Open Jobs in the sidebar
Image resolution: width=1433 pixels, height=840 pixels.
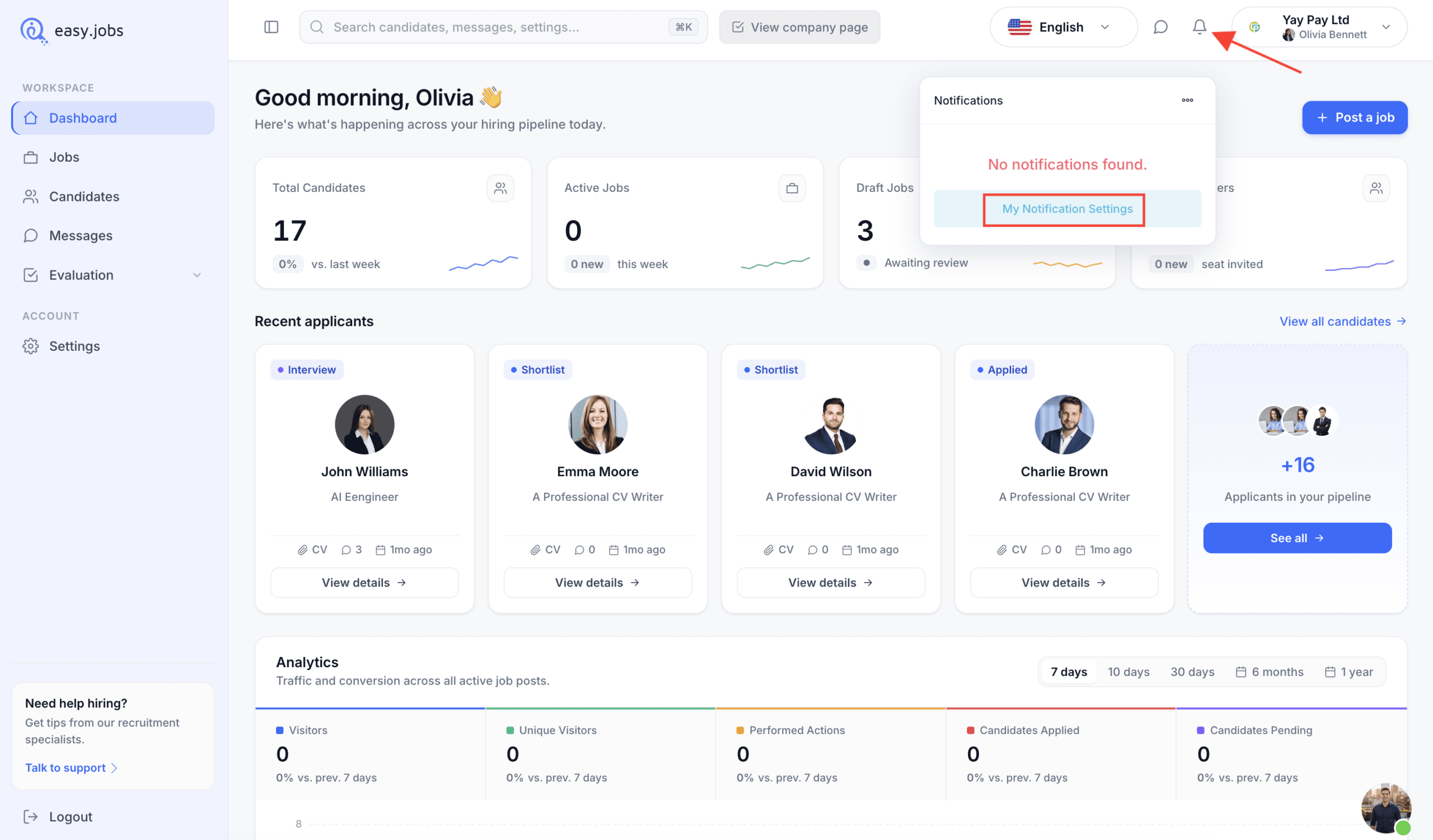[113, 157]
